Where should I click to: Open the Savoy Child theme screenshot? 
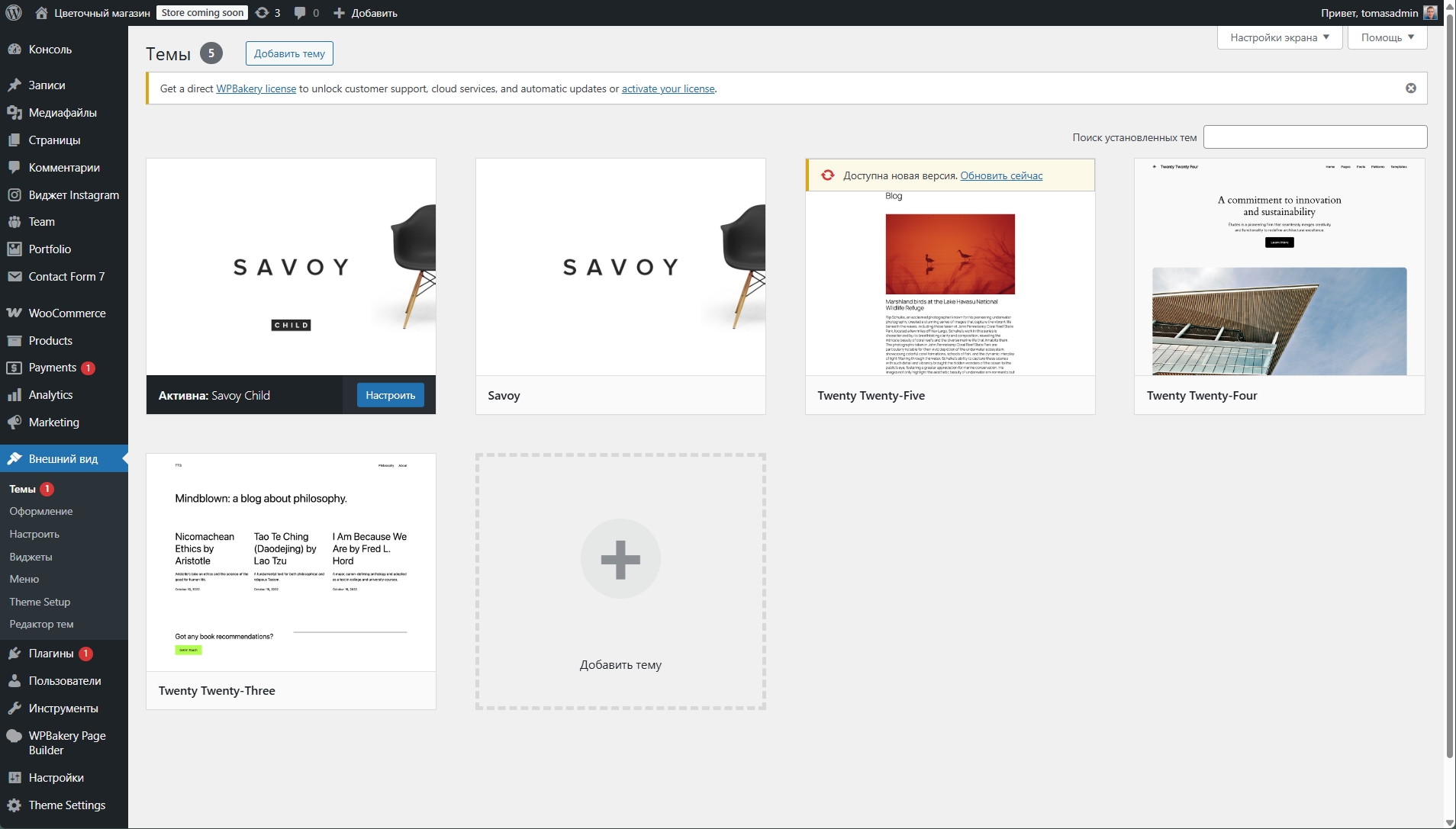click(291, 267)
